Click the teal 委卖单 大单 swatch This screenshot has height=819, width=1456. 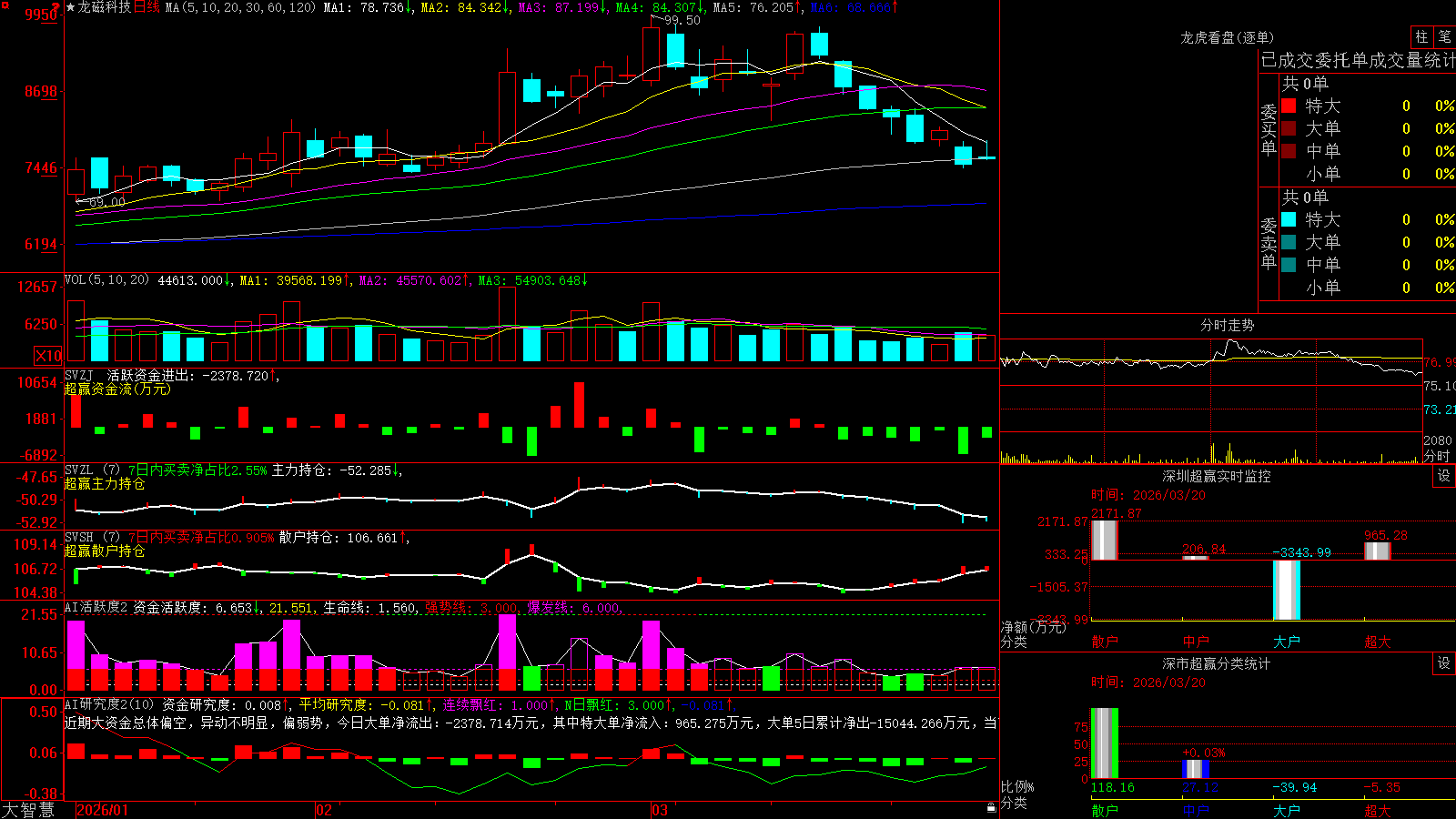[1289, 242]
